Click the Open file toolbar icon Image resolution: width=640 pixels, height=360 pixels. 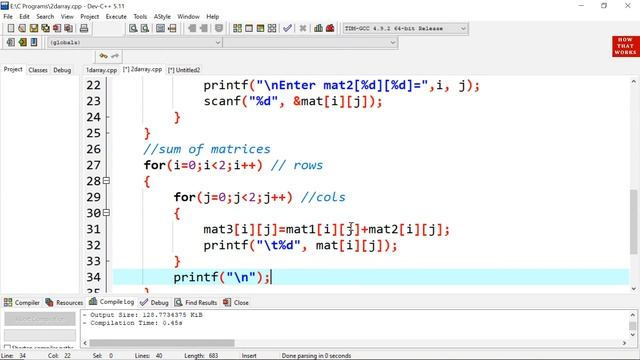tap(22, 28)
